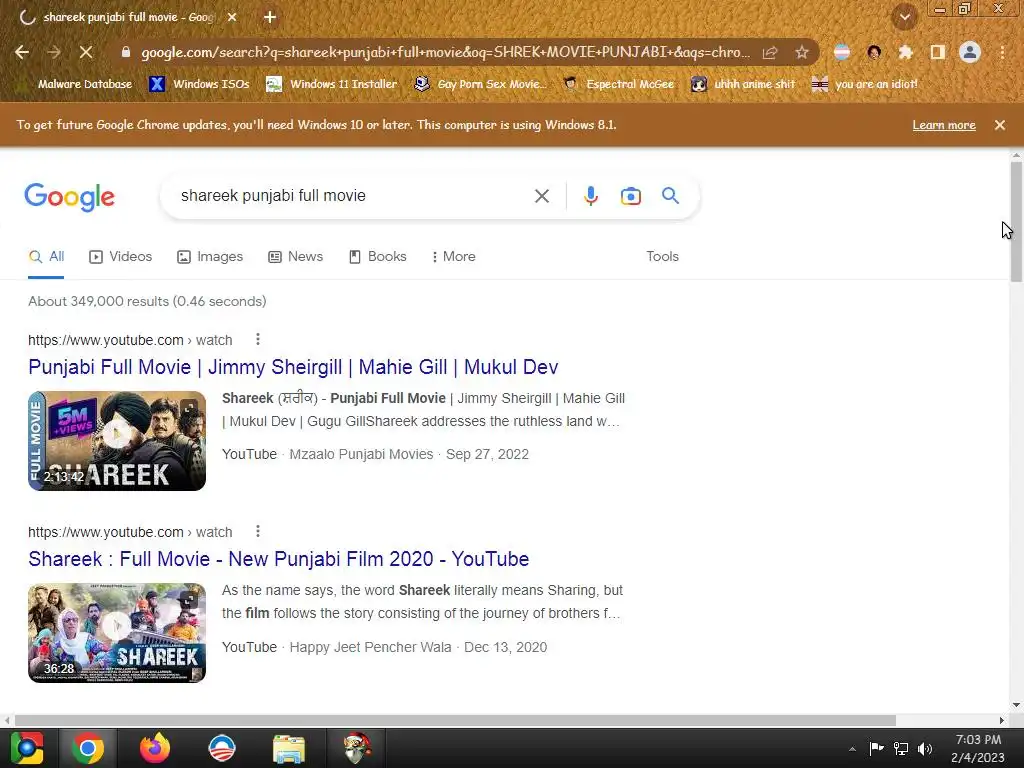Open File Explorer from the taskbar
This screenshot has width=1024, height=768.
[x=289, y=748]
